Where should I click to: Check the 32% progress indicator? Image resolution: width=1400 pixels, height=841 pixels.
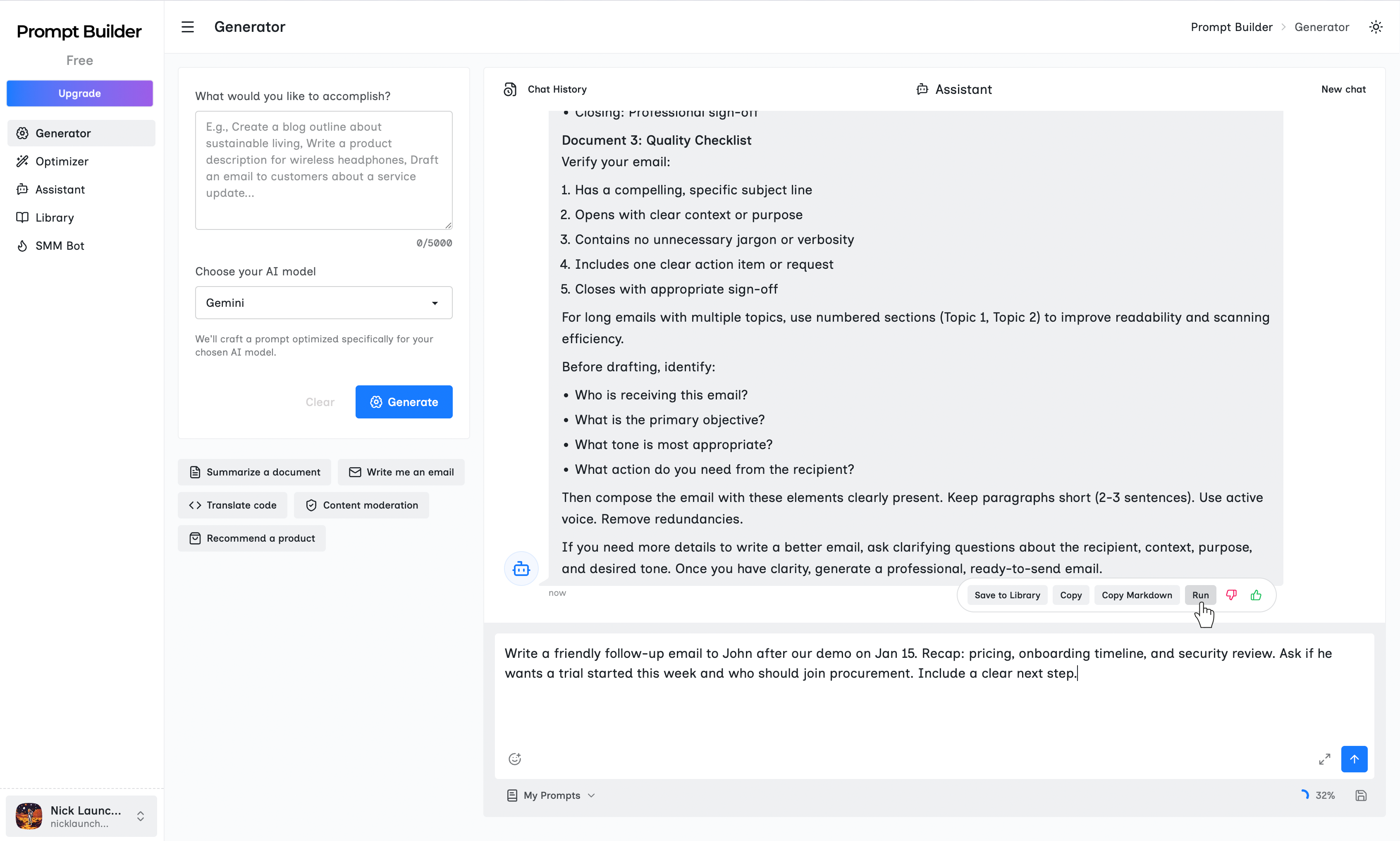pyautogui.click(x=1319, y=795)
